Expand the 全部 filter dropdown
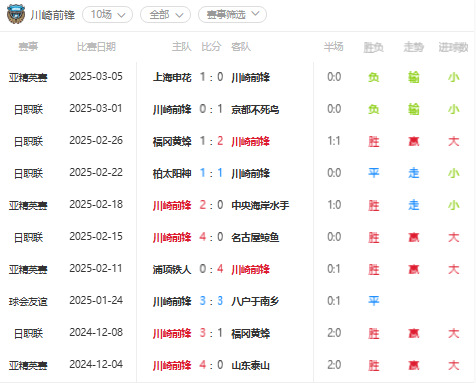This screenshot has height=383, width=476. coord(165,15)
